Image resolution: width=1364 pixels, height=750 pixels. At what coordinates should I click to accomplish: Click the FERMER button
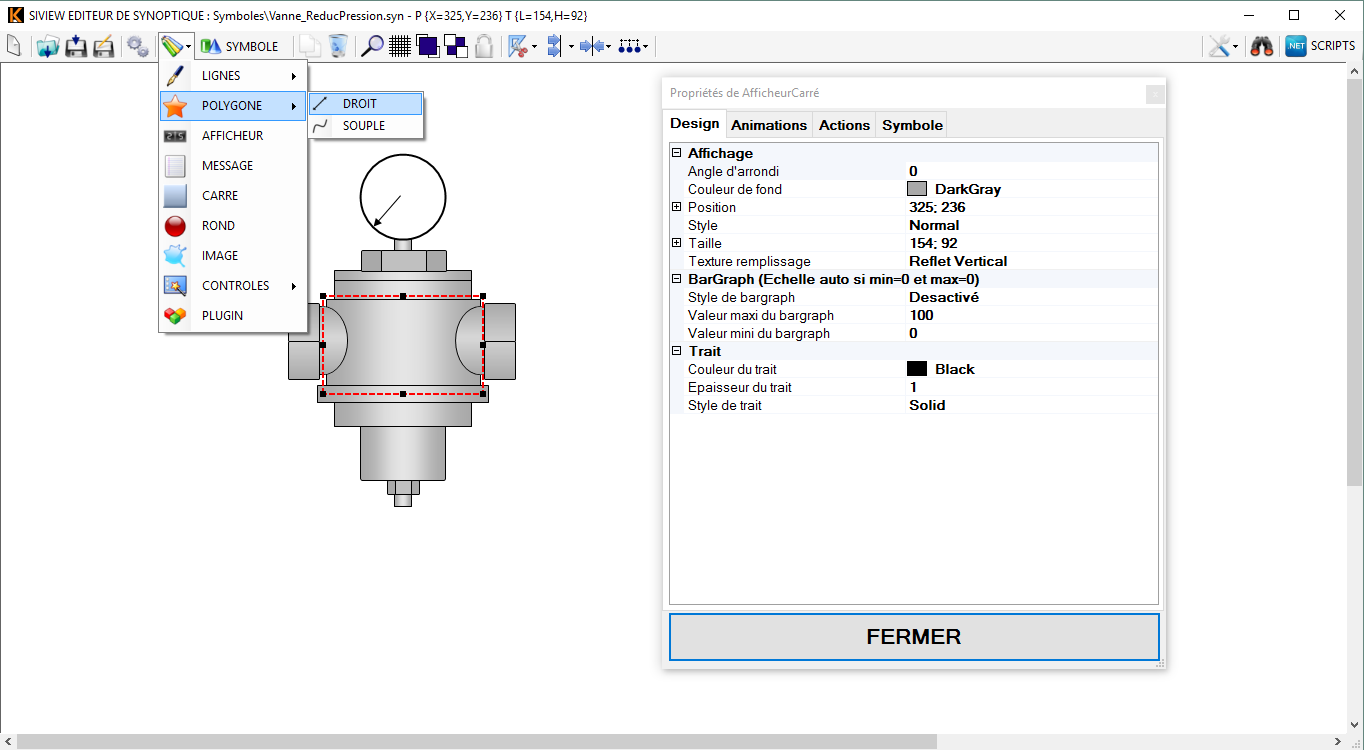(914, 637)
